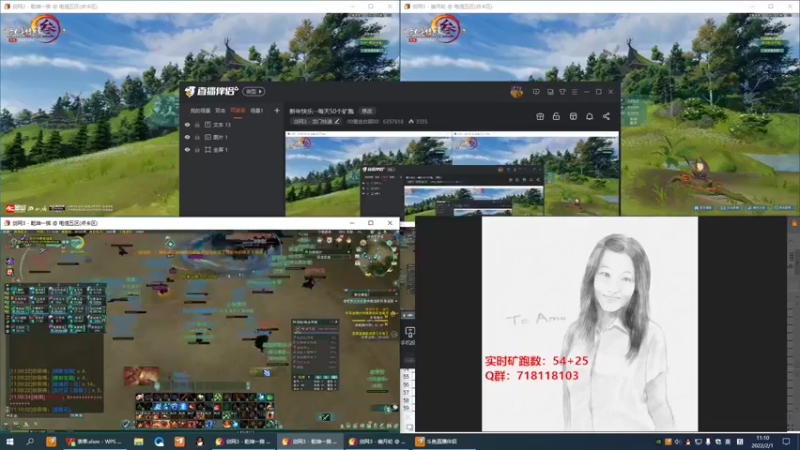Switch to the active orange scene tab
Viewport: 800px width, 450px height.
tap(238, 111)
